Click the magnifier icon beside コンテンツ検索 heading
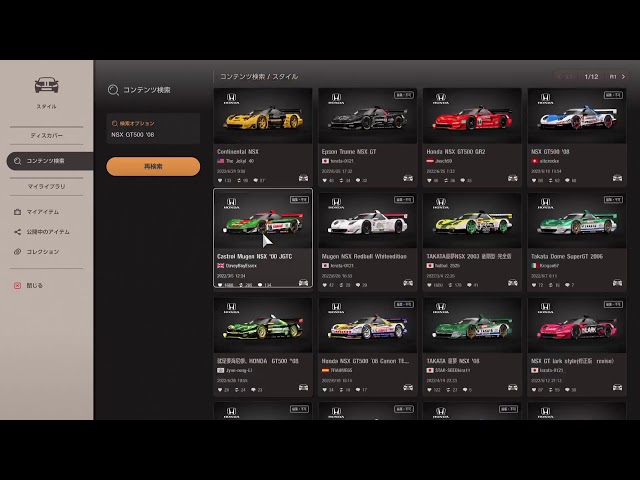Viewport: 640px width, 480px height. (113, 90)
